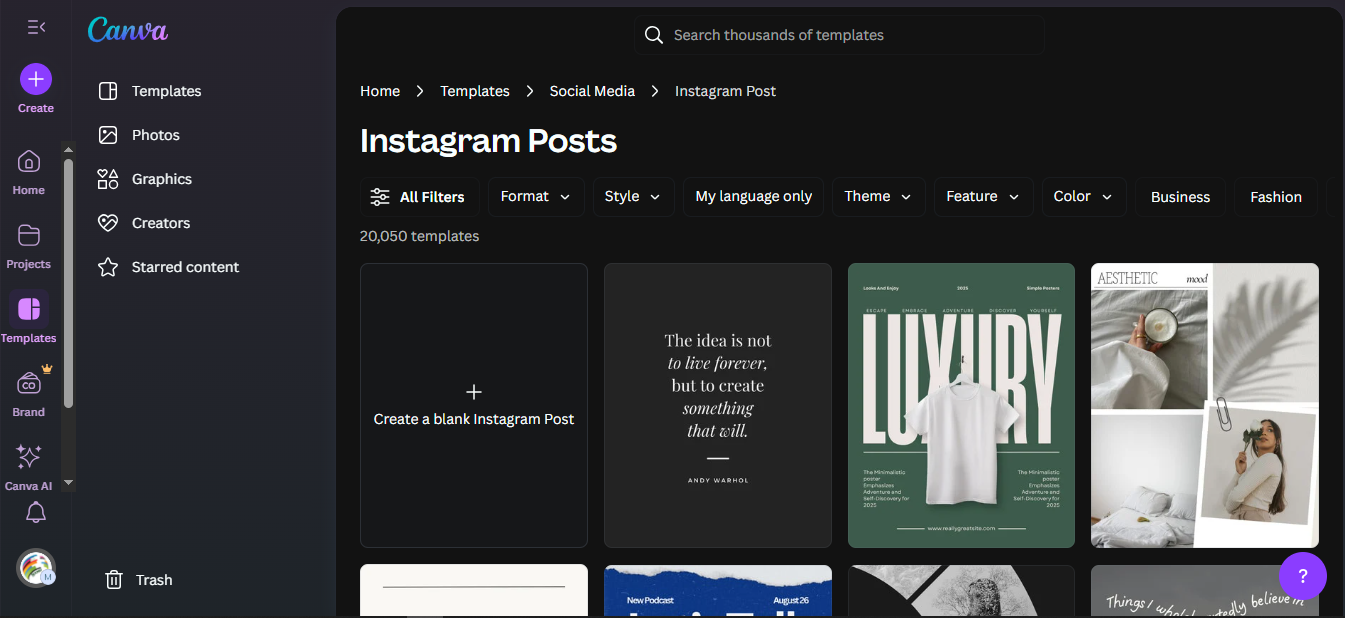Image resolution: width=1345 pixels, height=618 pixels.
Task: Create a blank Instagram Post
Action: point(473,404)
